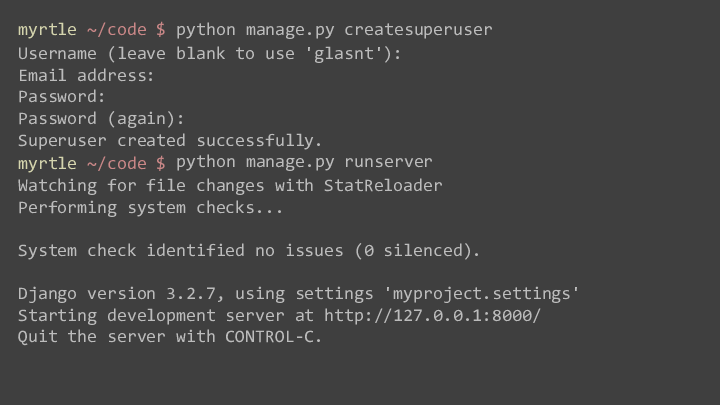Click the first 'myrtle' prompt username

(47, 29)
